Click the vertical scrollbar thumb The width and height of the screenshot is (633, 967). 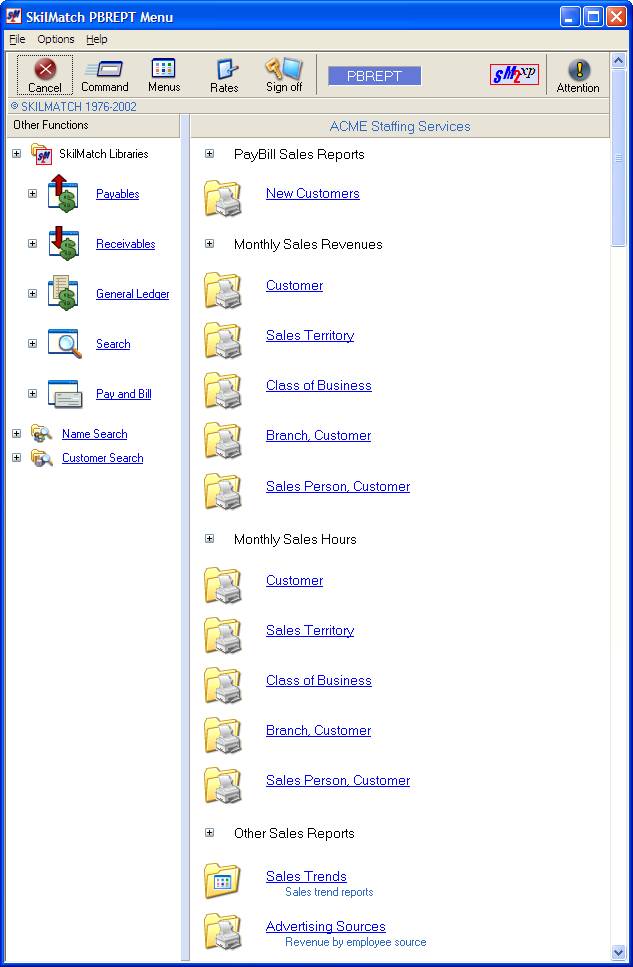pos(618,158)
